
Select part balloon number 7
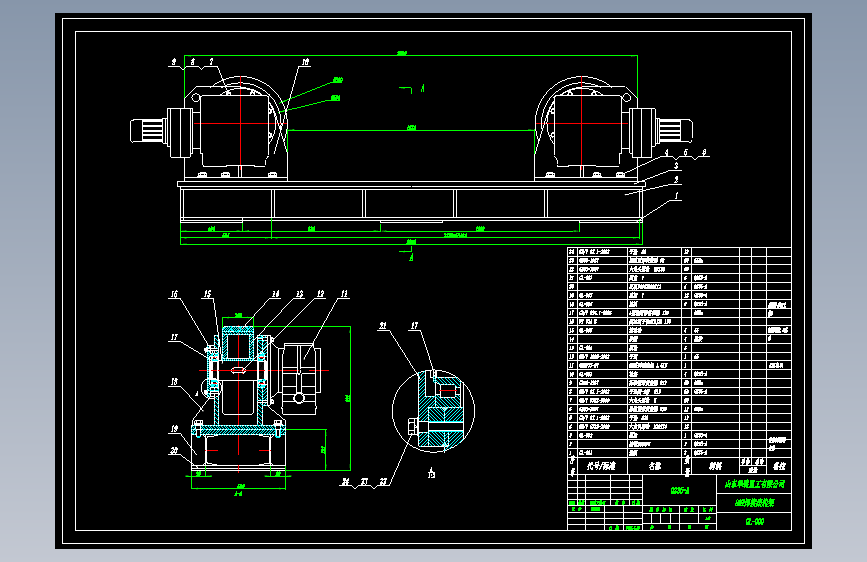pos(211,62)
